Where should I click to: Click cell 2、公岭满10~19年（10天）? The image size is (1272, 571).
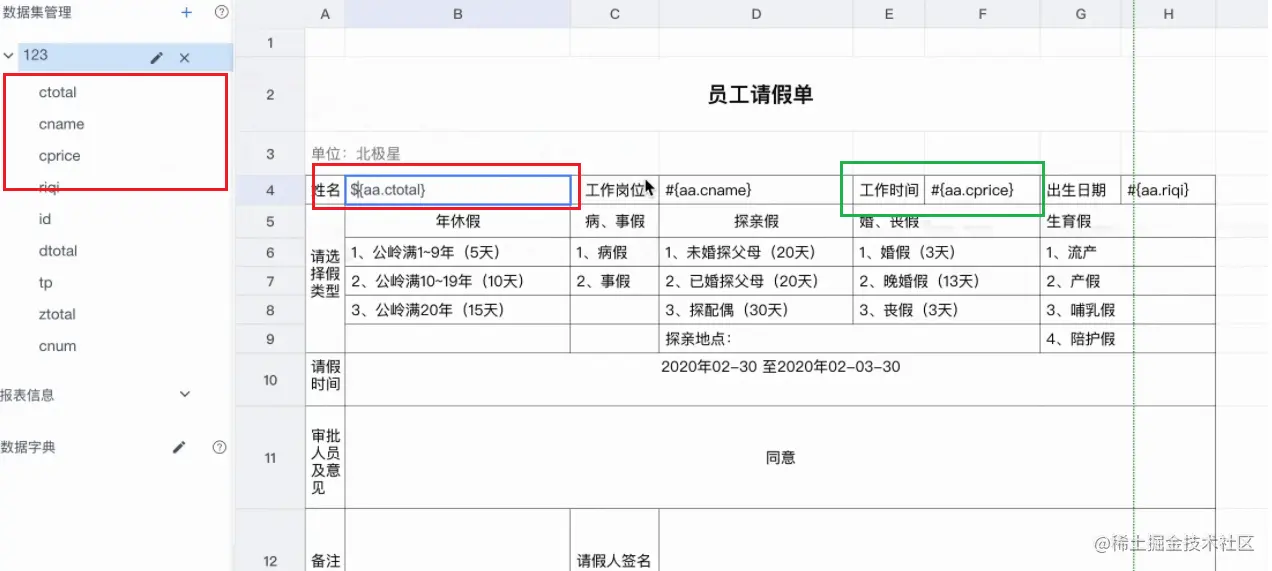[458, 282]
